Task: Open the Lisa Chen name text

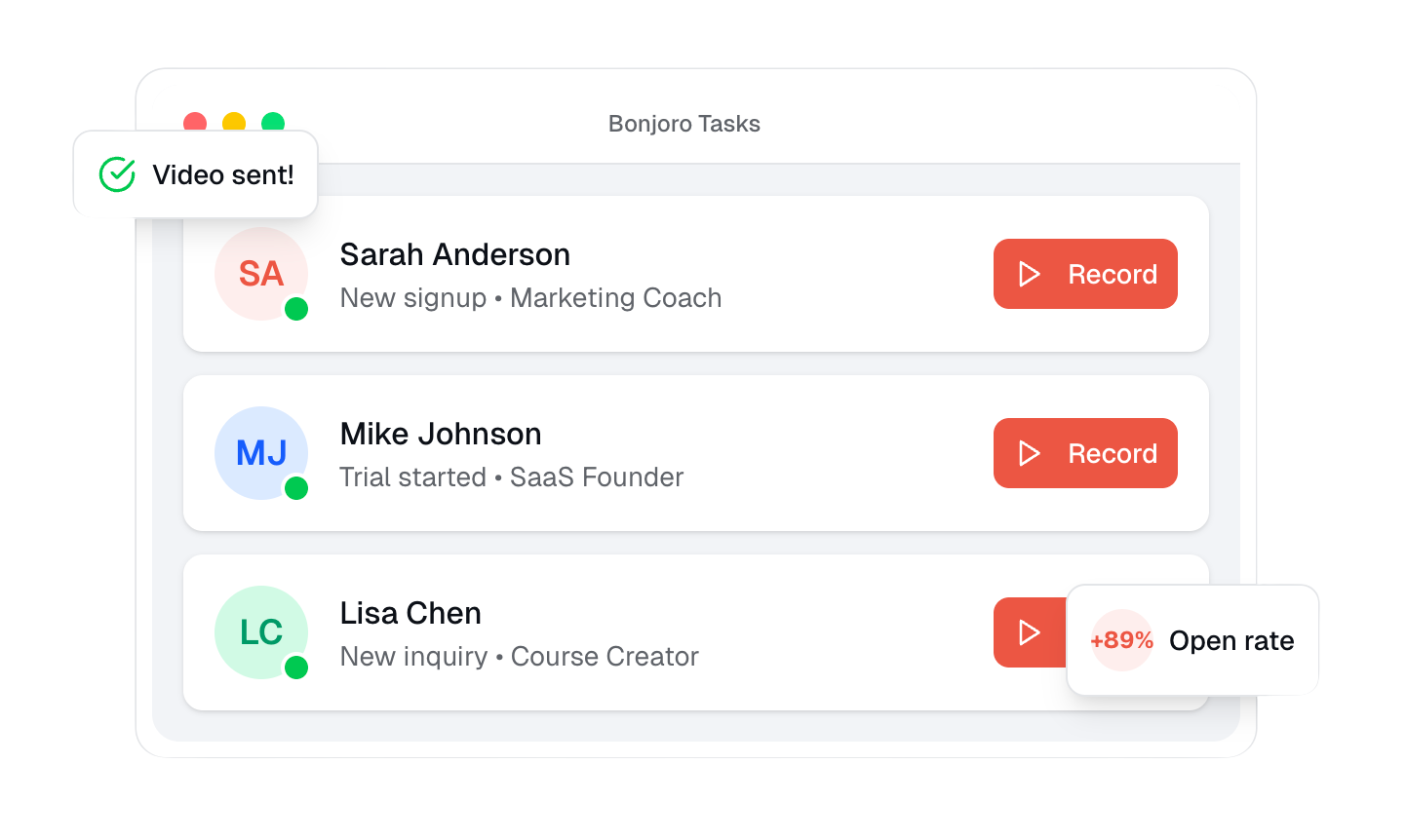Action: click(410, 613)
